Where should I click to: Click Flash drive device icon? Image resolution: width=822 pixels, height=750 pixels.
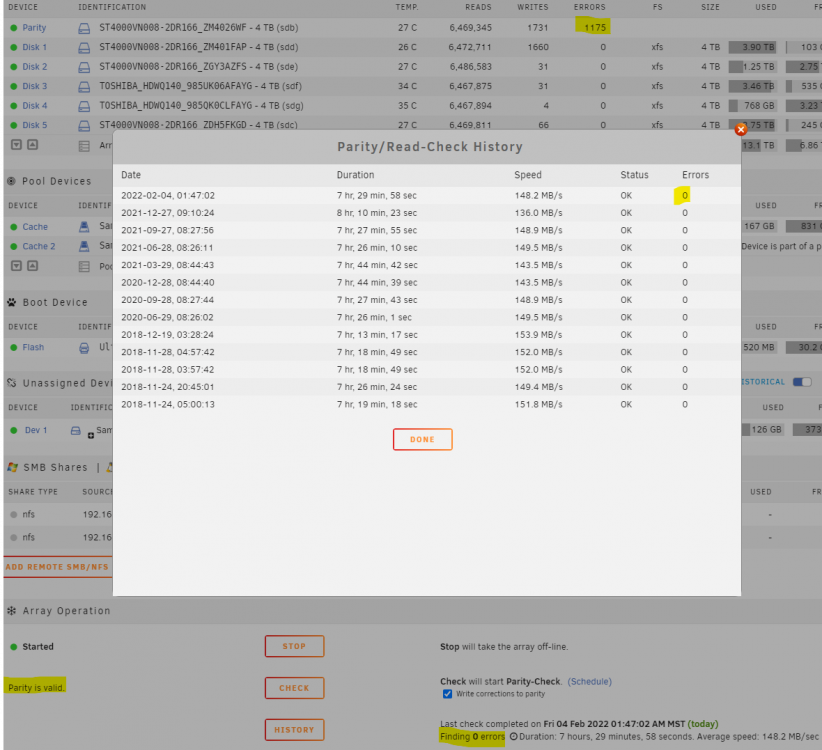click(84, 348)
